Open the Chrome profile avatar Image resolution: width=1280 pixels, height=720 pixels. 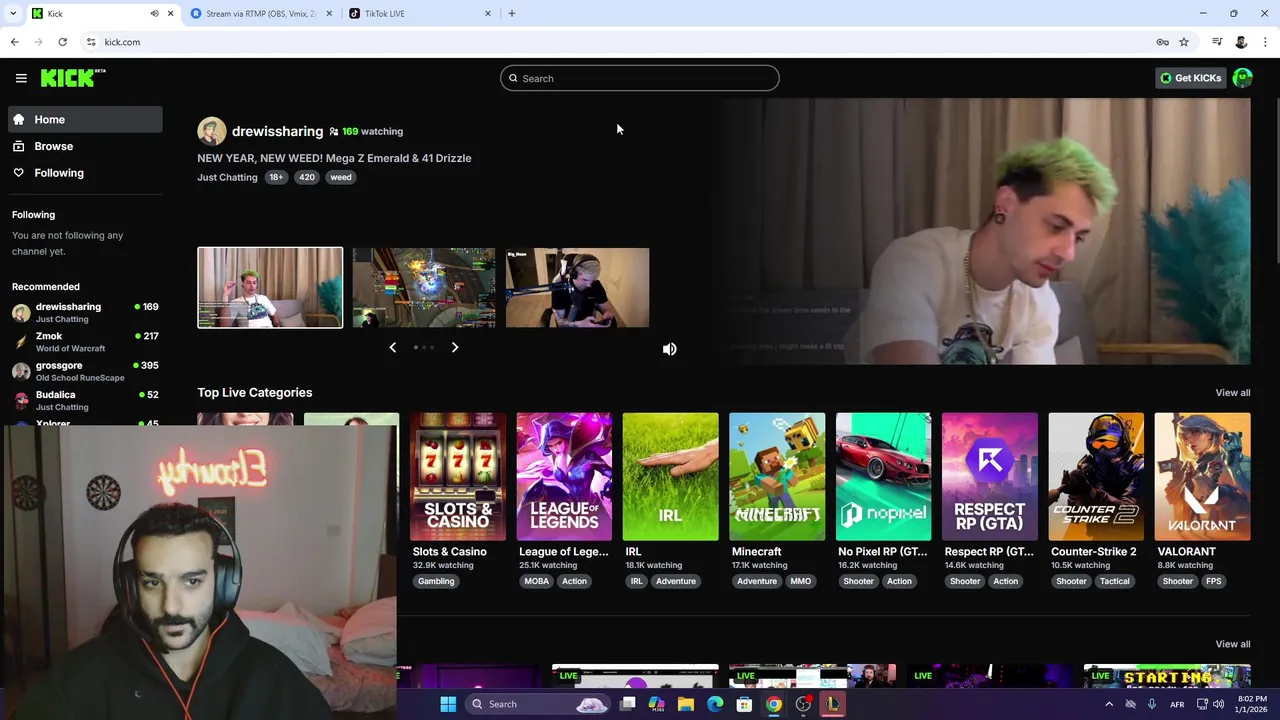[x=1241, y=42]
